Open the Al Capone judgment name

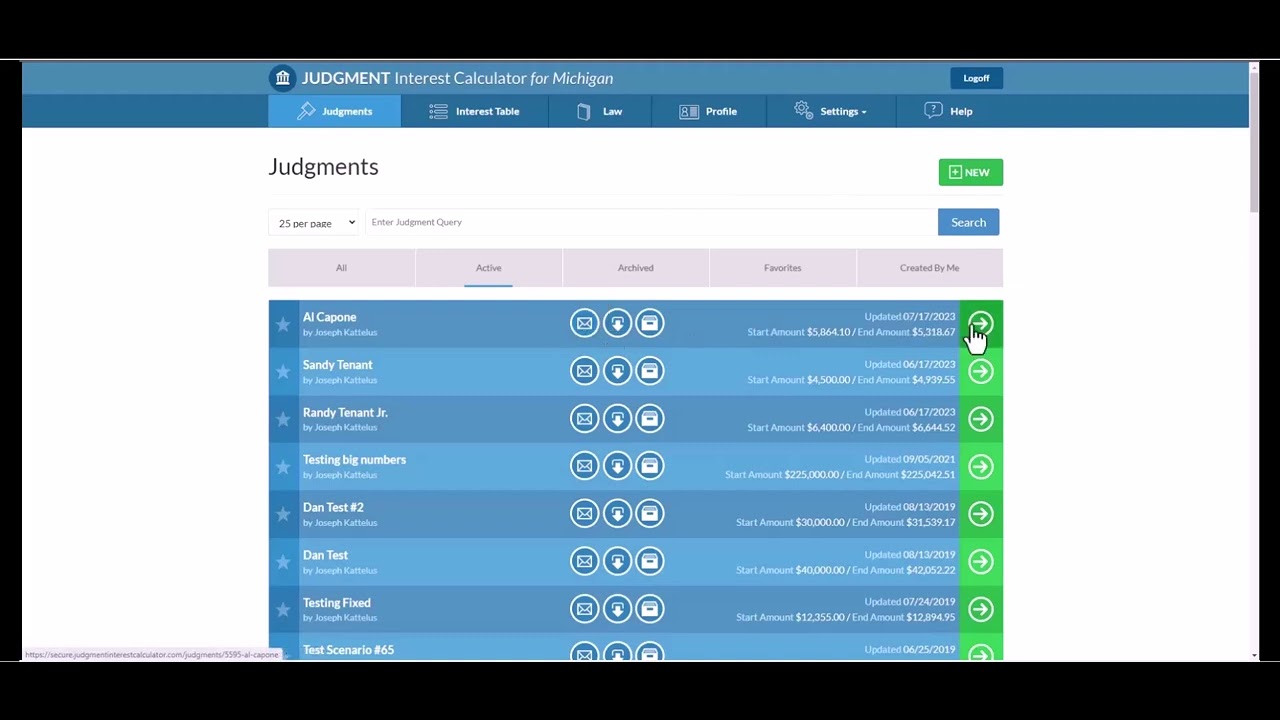click(x=329, y=317)
